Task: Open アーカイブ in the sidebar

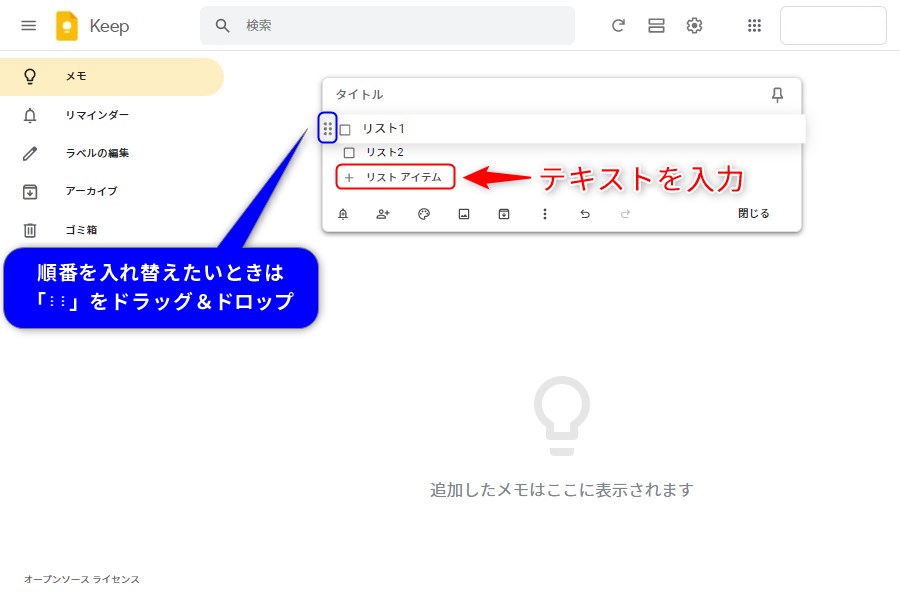Action: tap(111, 191)
